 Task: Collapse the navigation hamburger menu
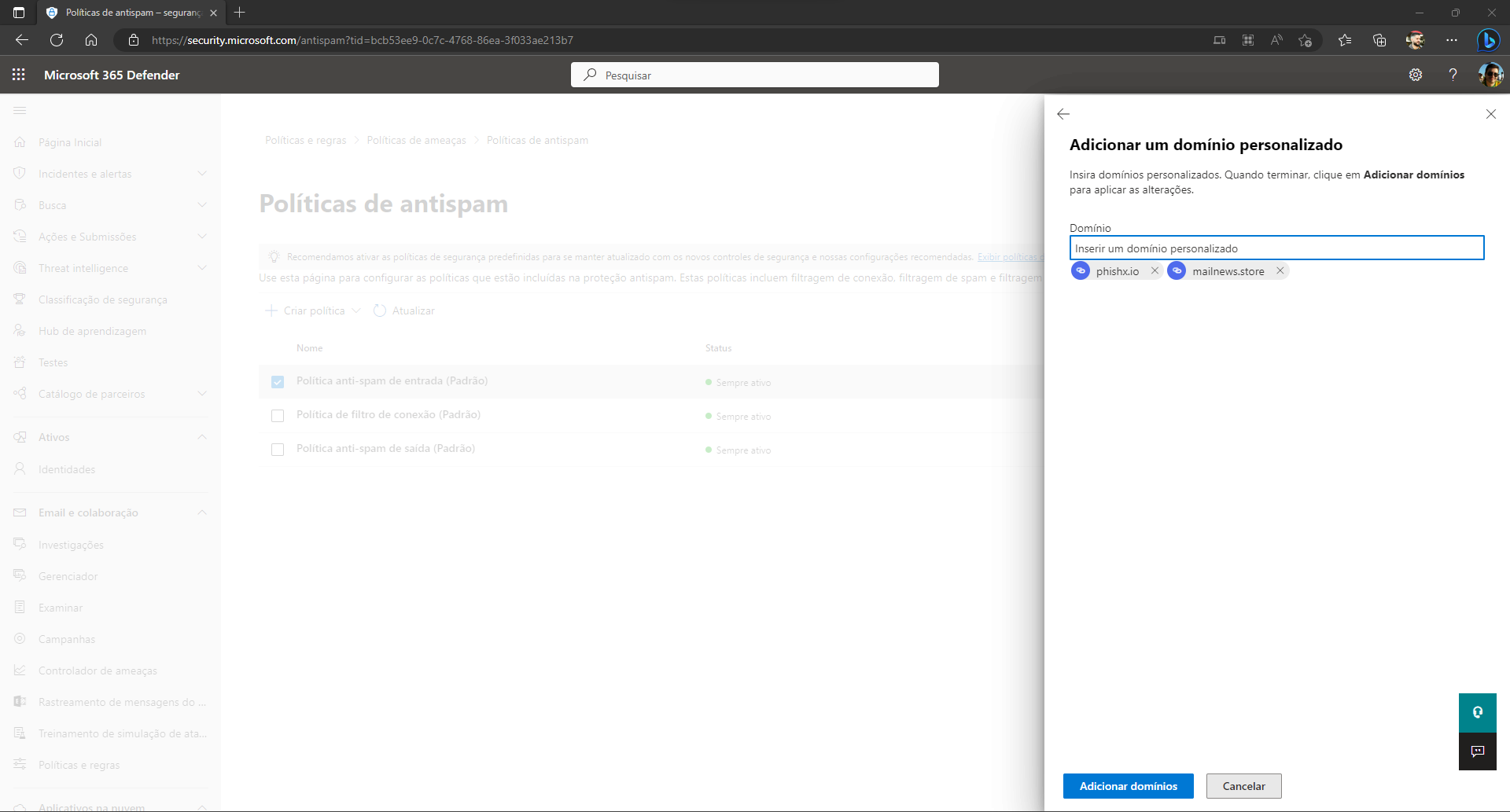(20, 111)
